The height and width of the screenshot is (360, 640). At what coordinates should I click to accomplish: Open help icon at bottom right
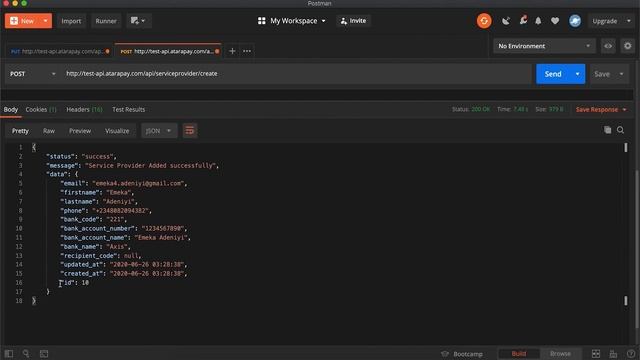(631, 353)
